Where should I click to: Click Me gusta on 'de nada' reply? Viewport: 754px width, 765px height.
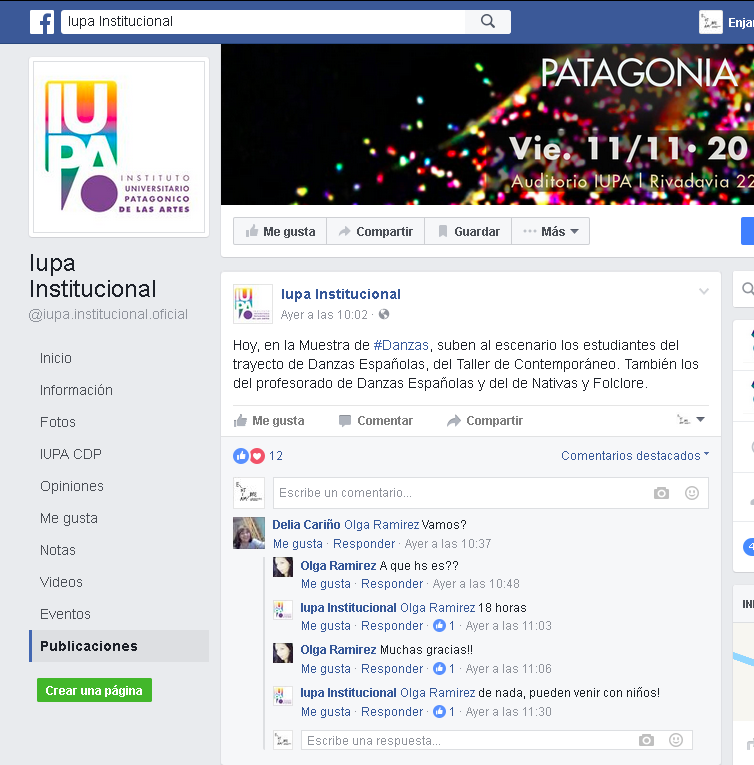(x=326, y=712)
